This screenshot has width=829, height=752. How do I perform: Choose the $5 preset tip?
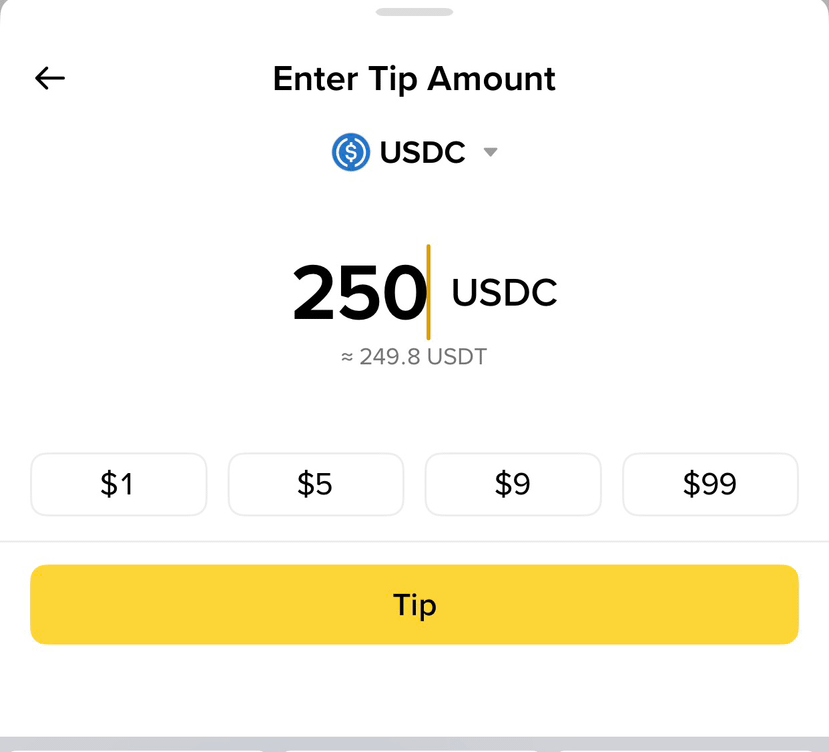click(x=316, y=484)
